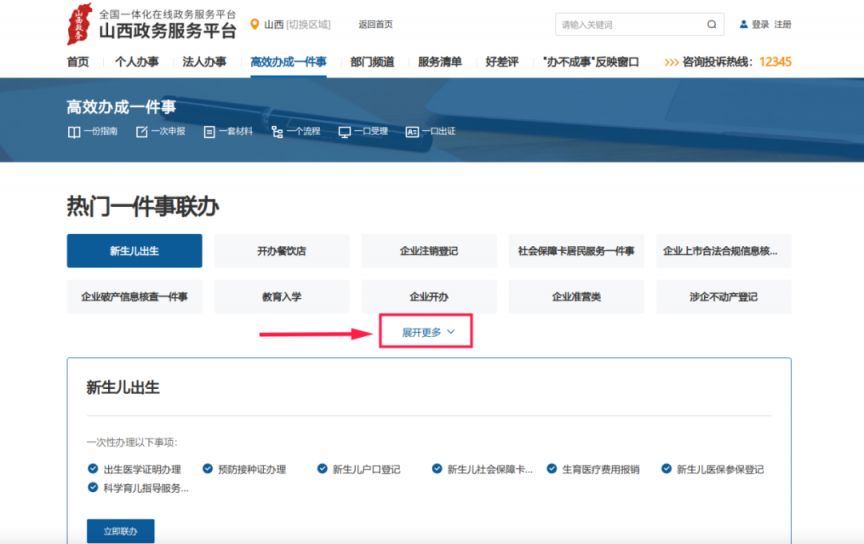This screenshot has height=544, width=864.
Task: Click the 一口受理 monitor icon
Action: pyautogui.click(x=344, y=132)
